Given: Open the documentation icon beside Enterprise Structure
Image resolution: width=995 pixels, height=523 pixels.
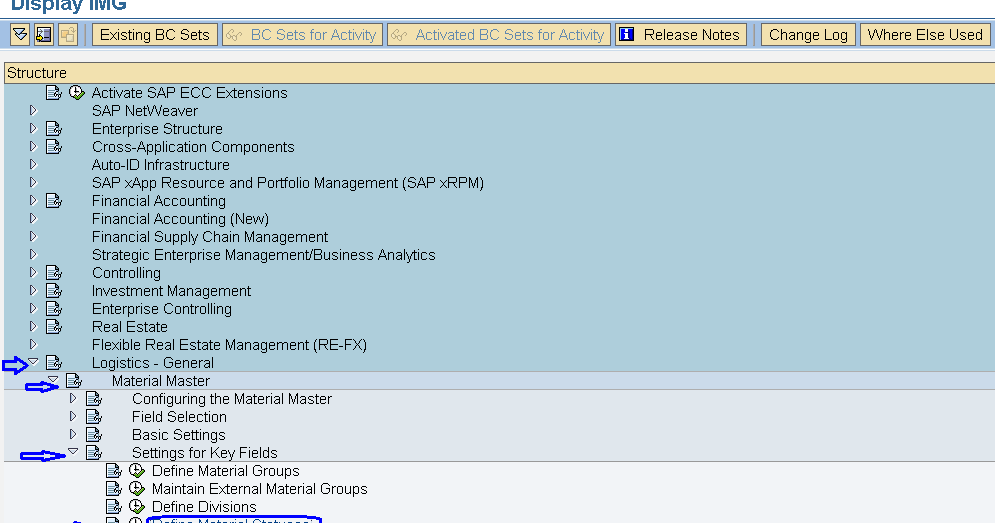Looking at the screenshot, I should click(x=54, y=129).
